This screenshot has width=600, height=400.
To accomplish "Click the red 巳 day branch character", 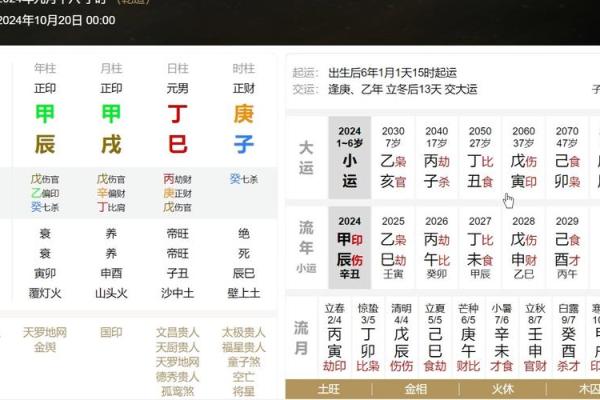I will click(x=177, y=144).
